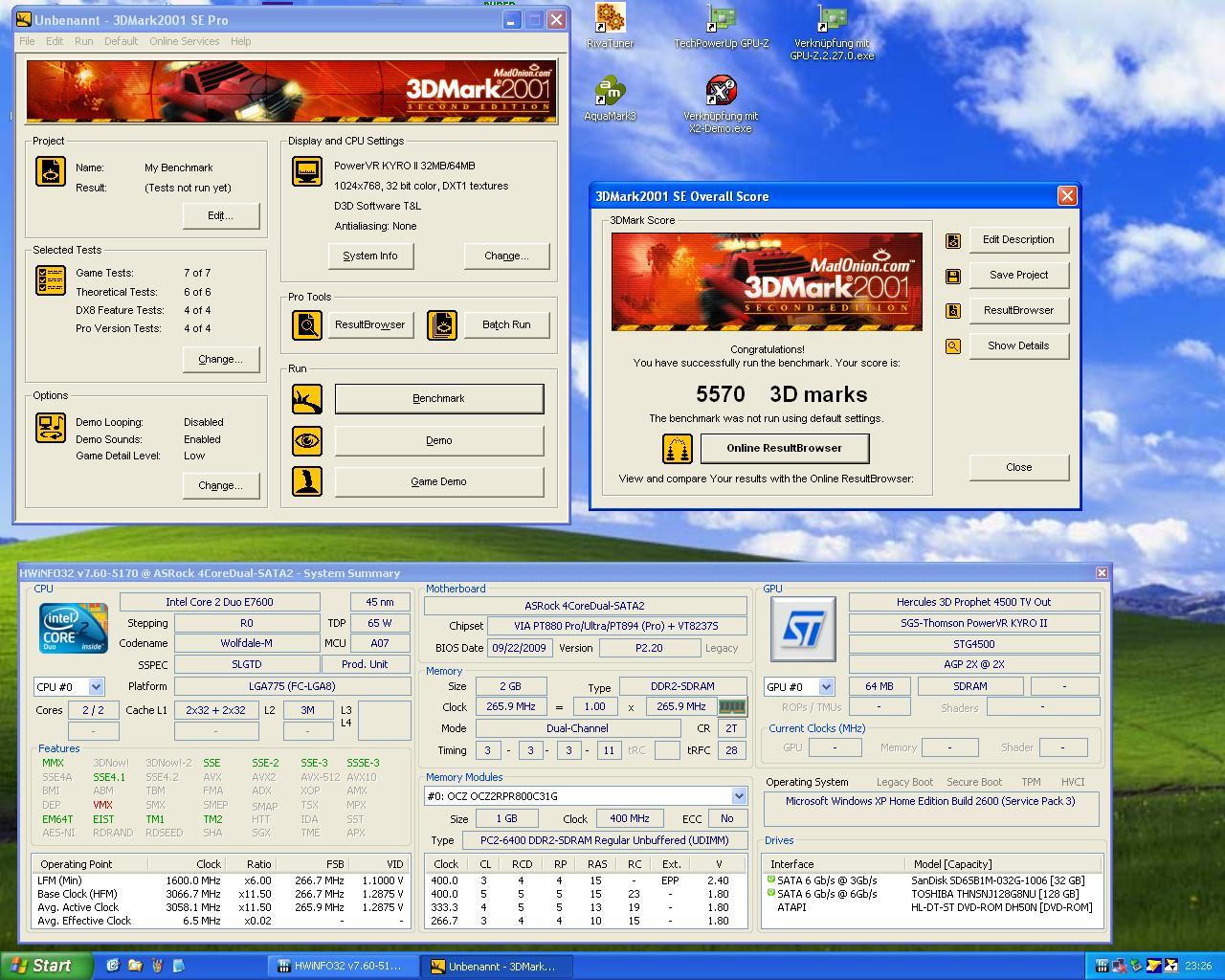1225x980 pixels.
Task: Open the Run menu in 3DMark
Action: pos(84,41)
